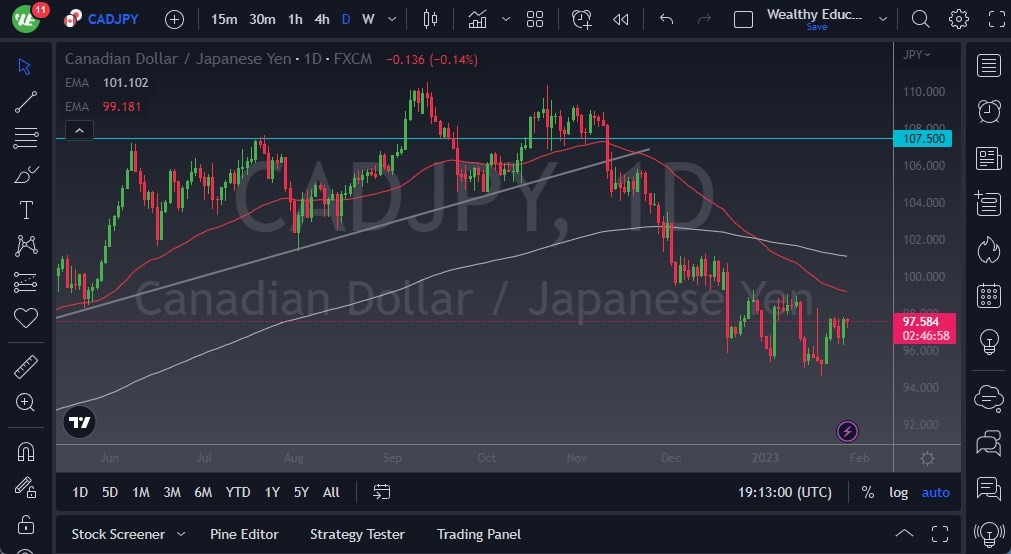Toggle log scale on price axis
Screen dimensions: 1011x554
(x=899, y=492)
